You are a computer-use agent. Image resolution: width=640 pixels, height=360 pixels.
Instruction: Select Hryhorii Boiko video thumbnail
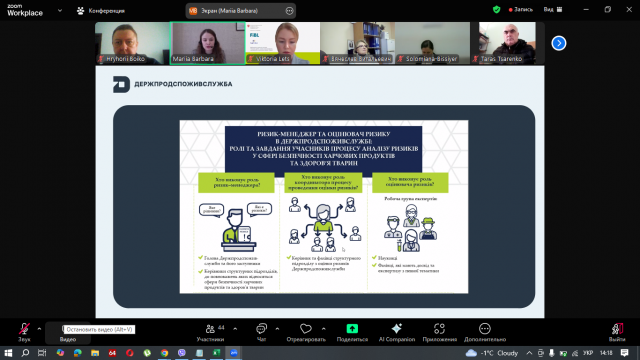click(132, 43)
